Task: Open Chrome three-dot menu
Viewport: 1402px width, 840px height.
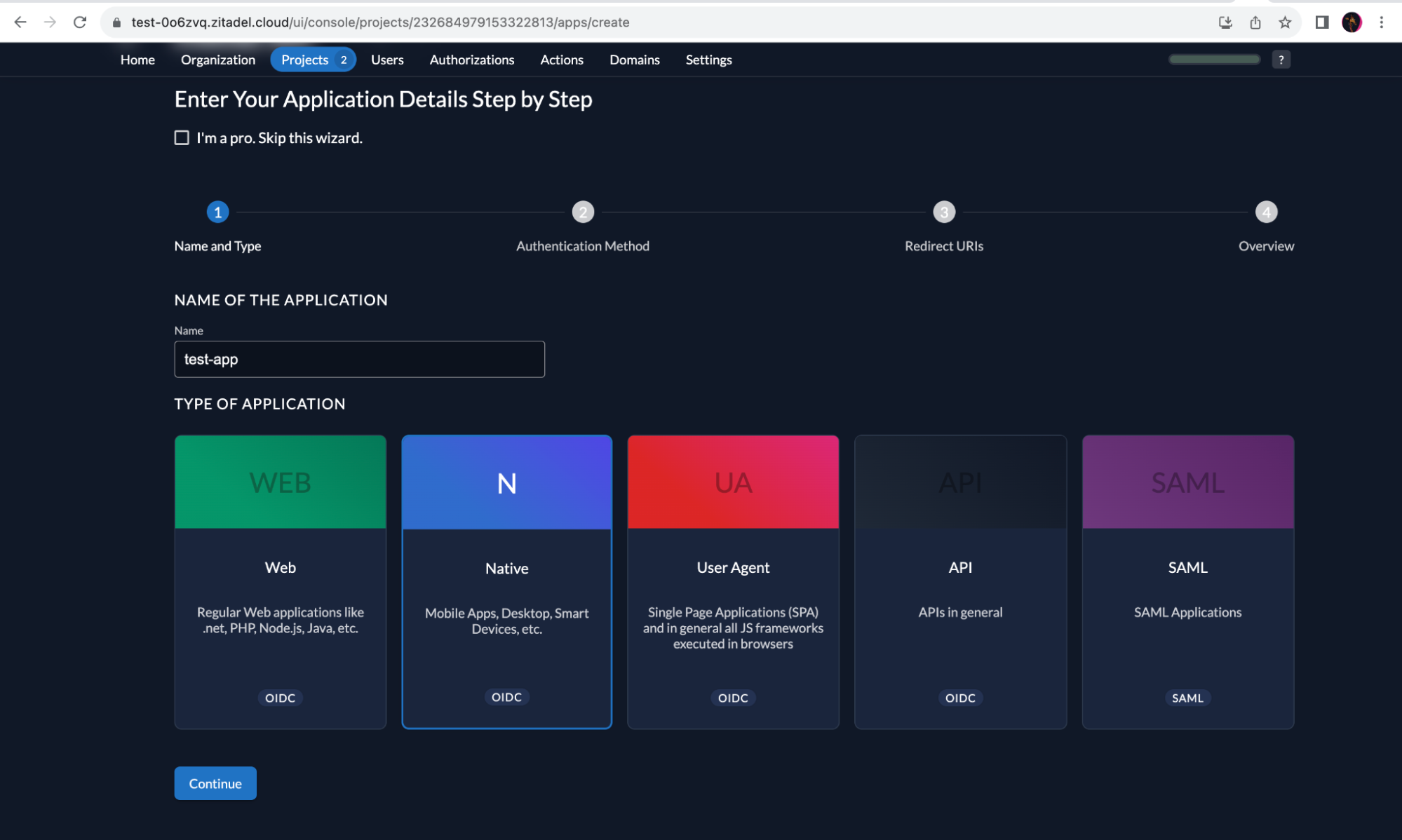Action: point(1381,22)
